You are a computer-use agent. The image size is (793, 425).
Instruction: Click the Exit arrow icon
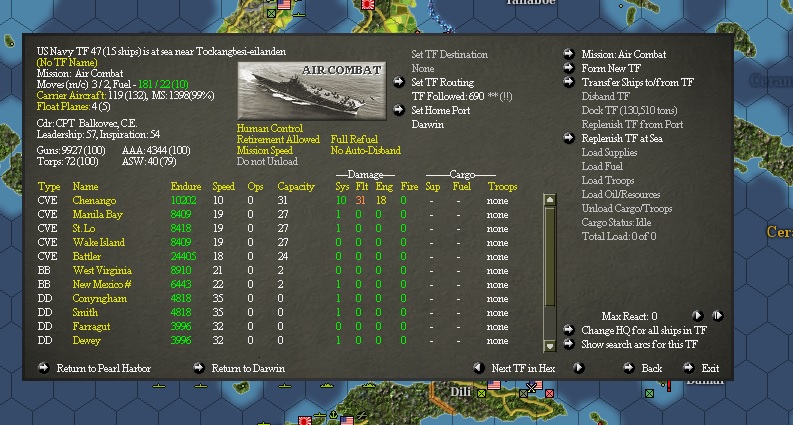(689, 368)
